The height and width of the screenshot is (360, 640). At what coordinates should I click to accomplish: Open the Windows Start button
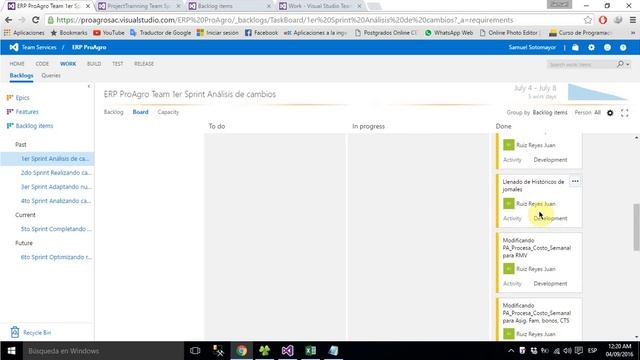click(11, 351)
